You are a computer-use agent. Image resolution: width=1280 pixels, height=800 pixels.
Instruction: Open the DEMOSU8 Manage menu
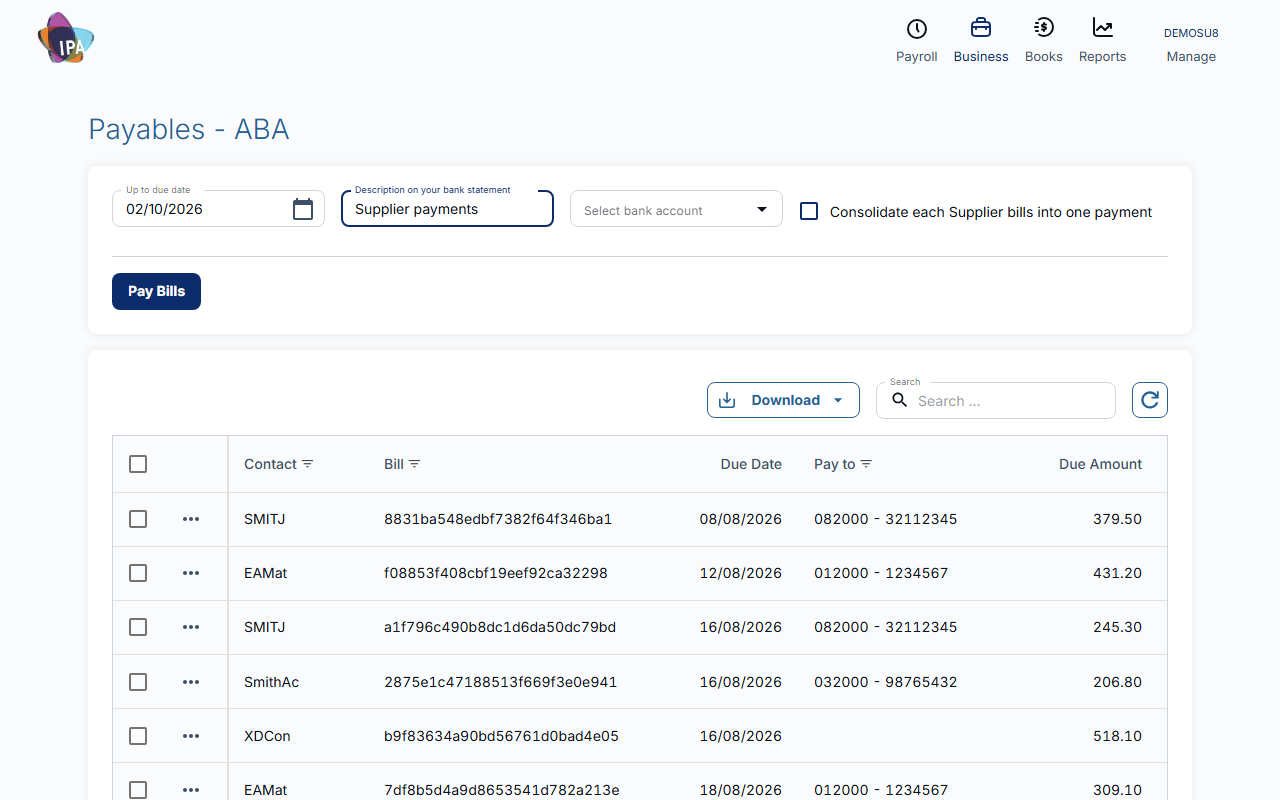pyautogui.click(x=1191, y=45)
